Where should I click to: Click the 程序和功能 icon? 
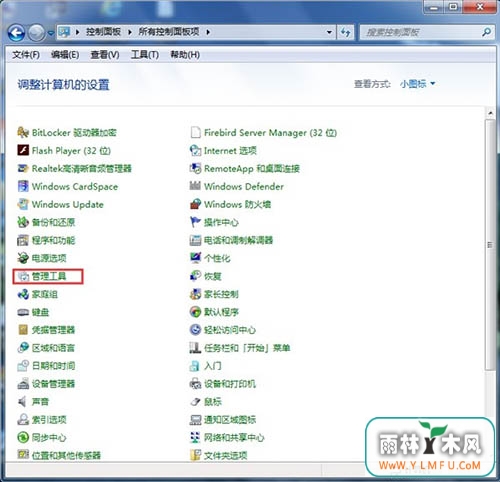click(23, 240)
